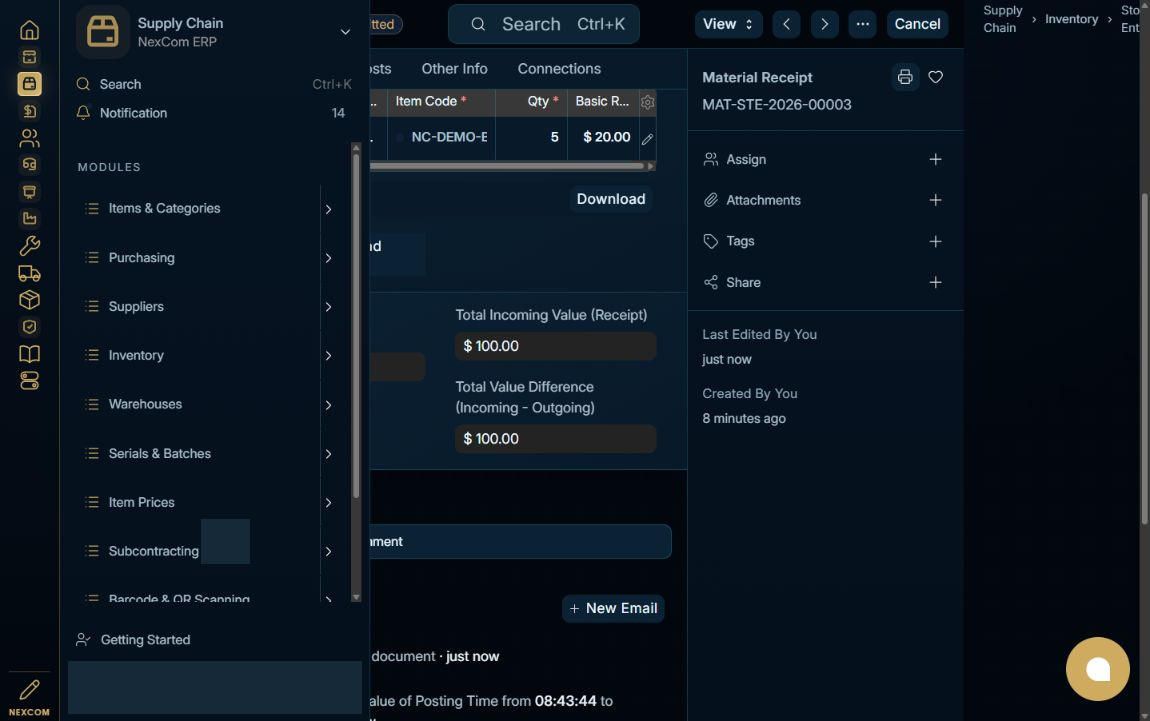
Task: Open the View dropdown
Action: point(728,24)
